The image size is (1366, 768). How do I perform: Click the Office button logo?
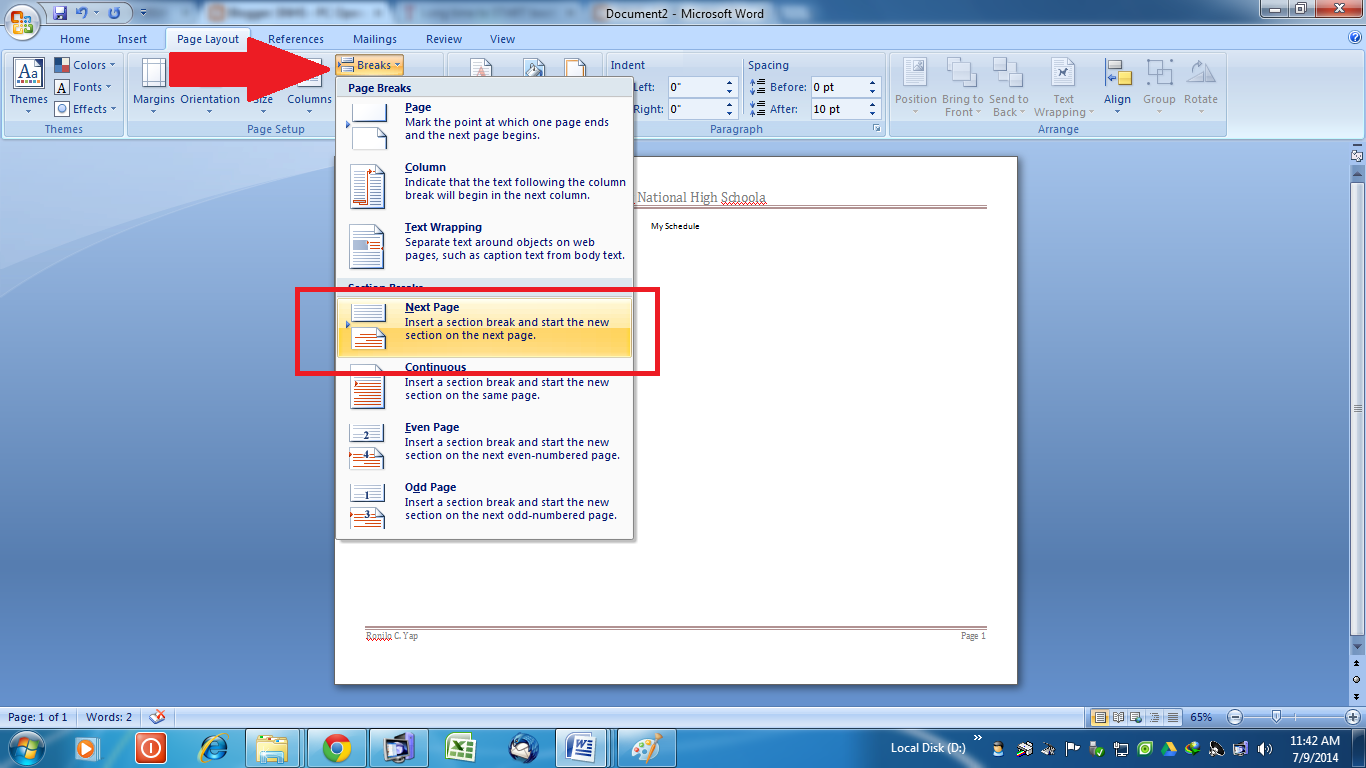tap(21, 19)
